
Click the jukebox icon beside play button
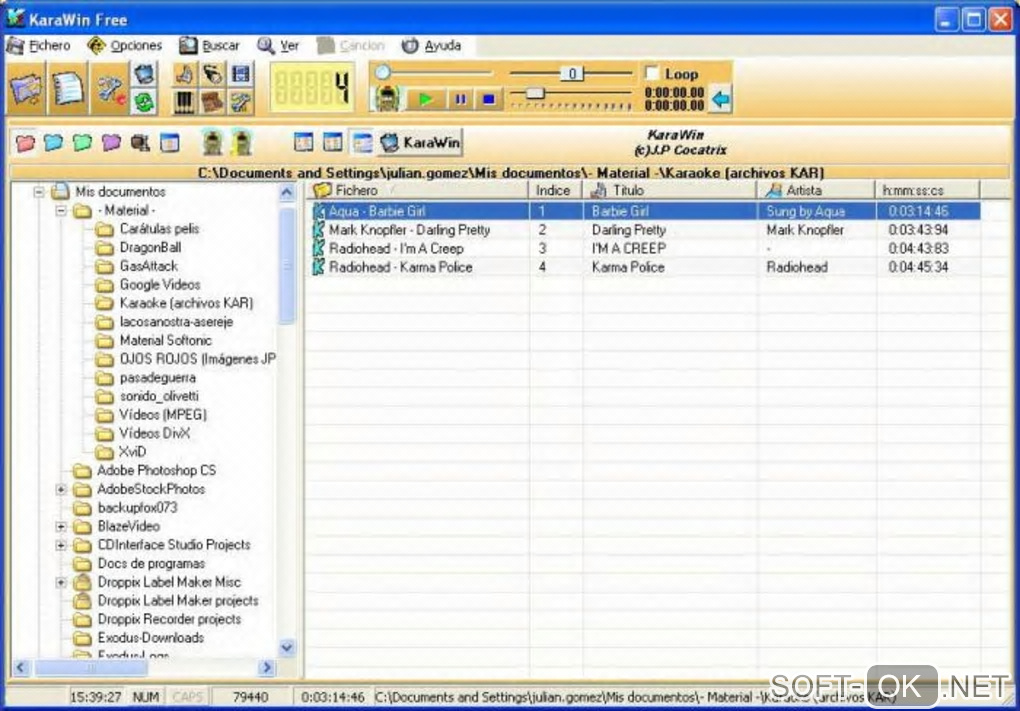(387, 99)
